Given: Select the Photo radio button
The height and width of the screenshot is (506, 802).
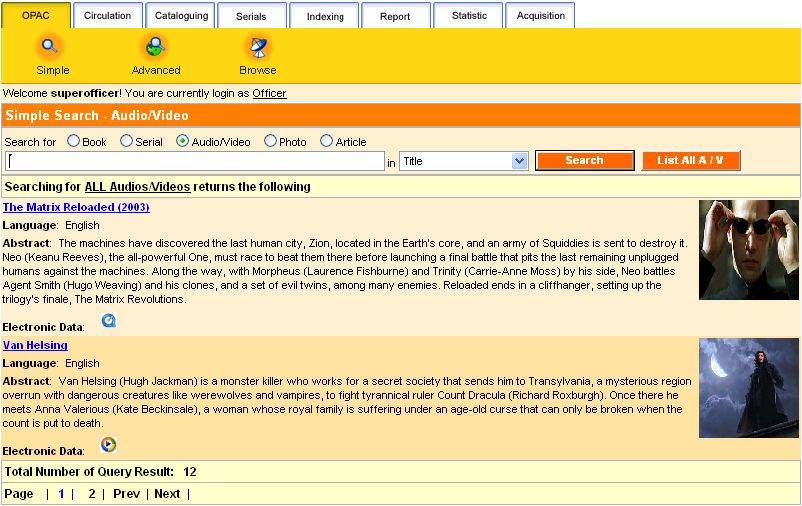Looking at the screenshot, I should (x=270, y=141).
